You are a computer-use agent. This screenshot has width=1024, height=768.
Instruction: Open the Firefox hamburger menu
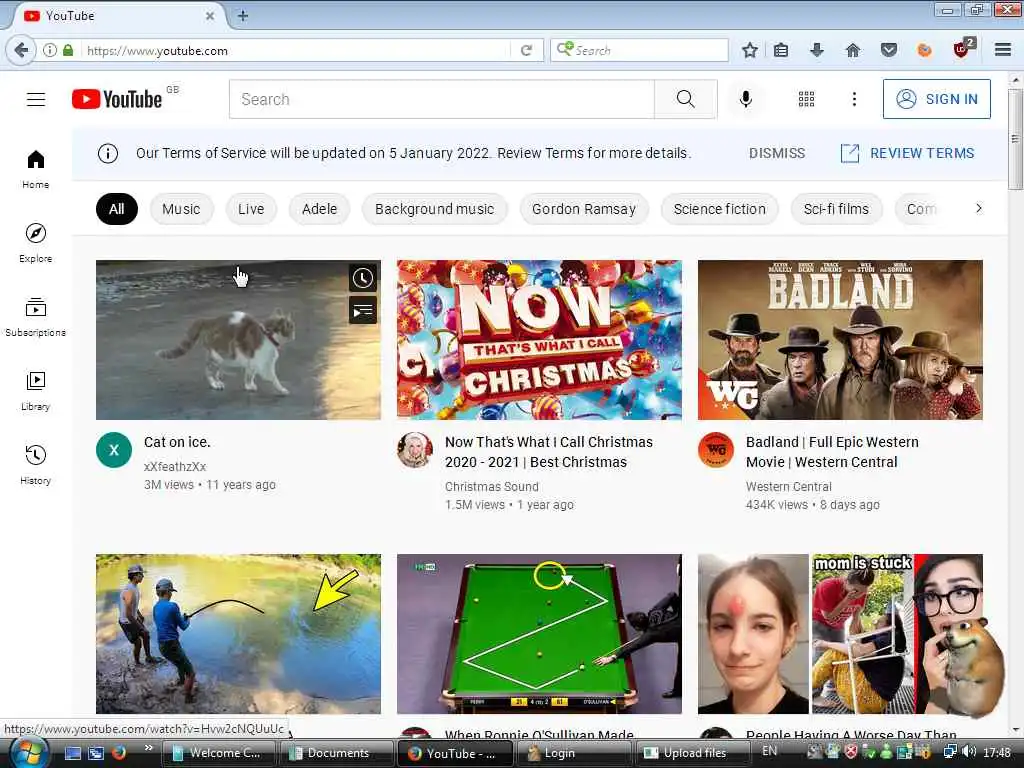[1003, 50]
